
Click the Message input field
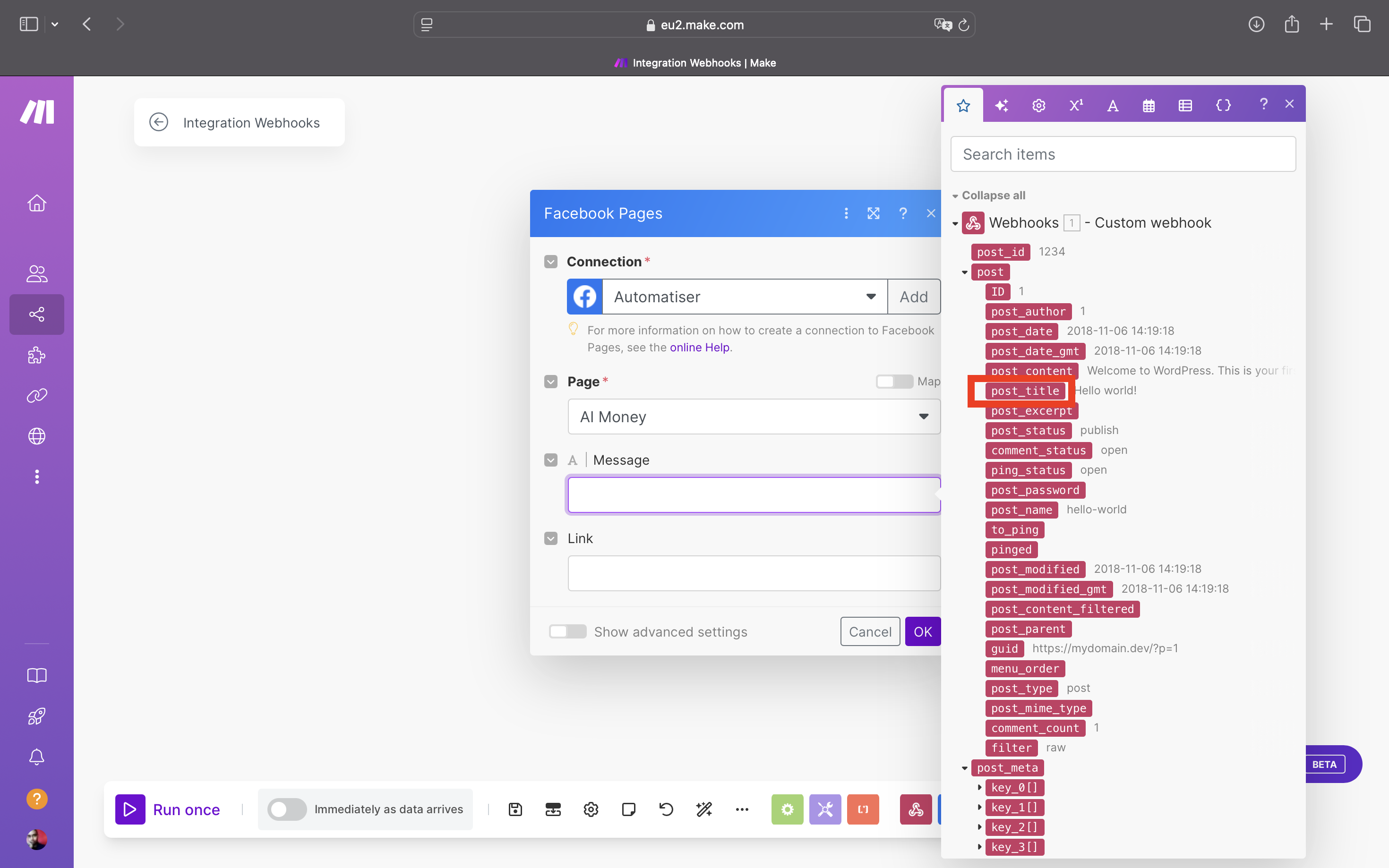tap(754, 495)
